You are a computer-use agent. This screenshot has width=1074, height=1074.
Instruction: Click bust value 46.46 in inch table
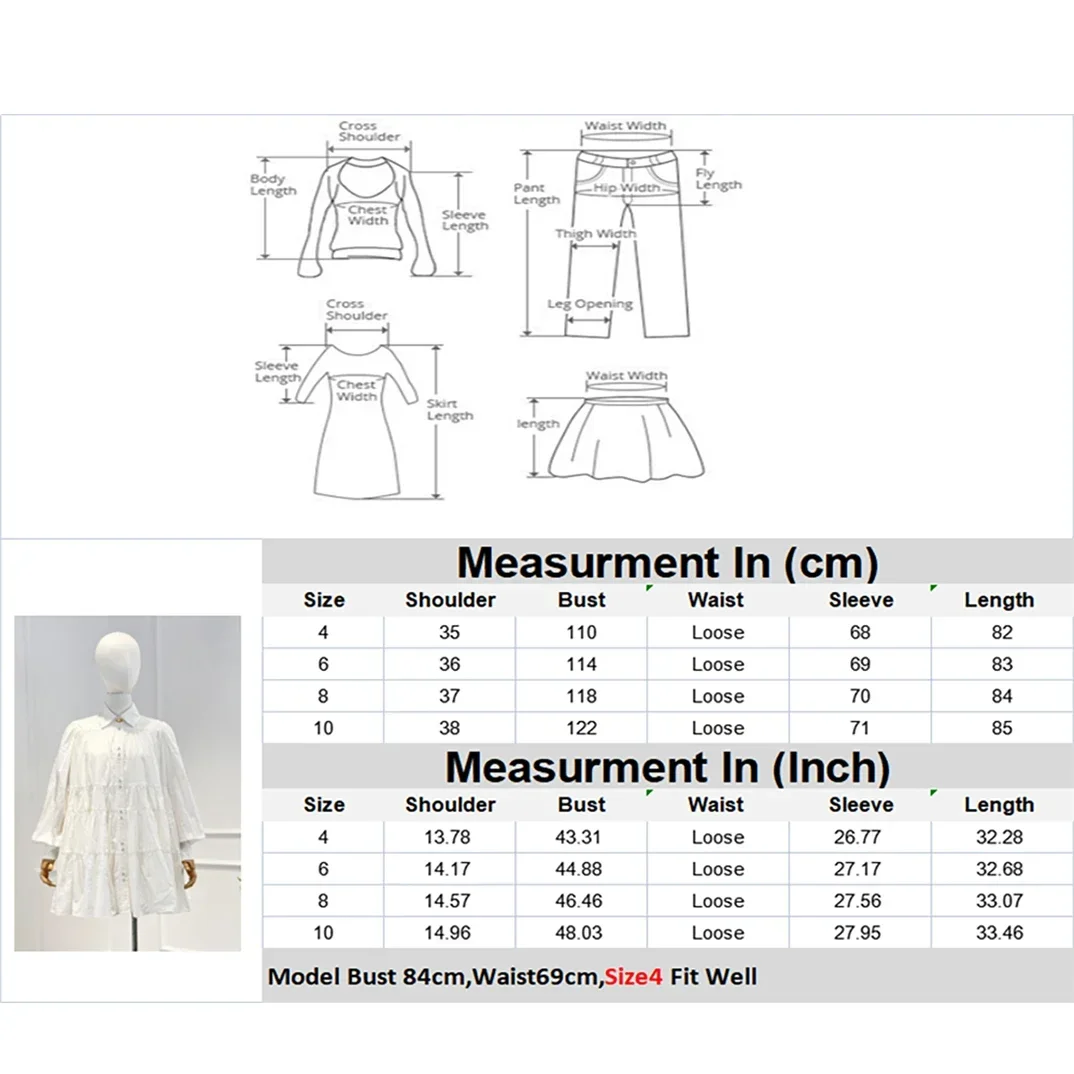(579, 901)
